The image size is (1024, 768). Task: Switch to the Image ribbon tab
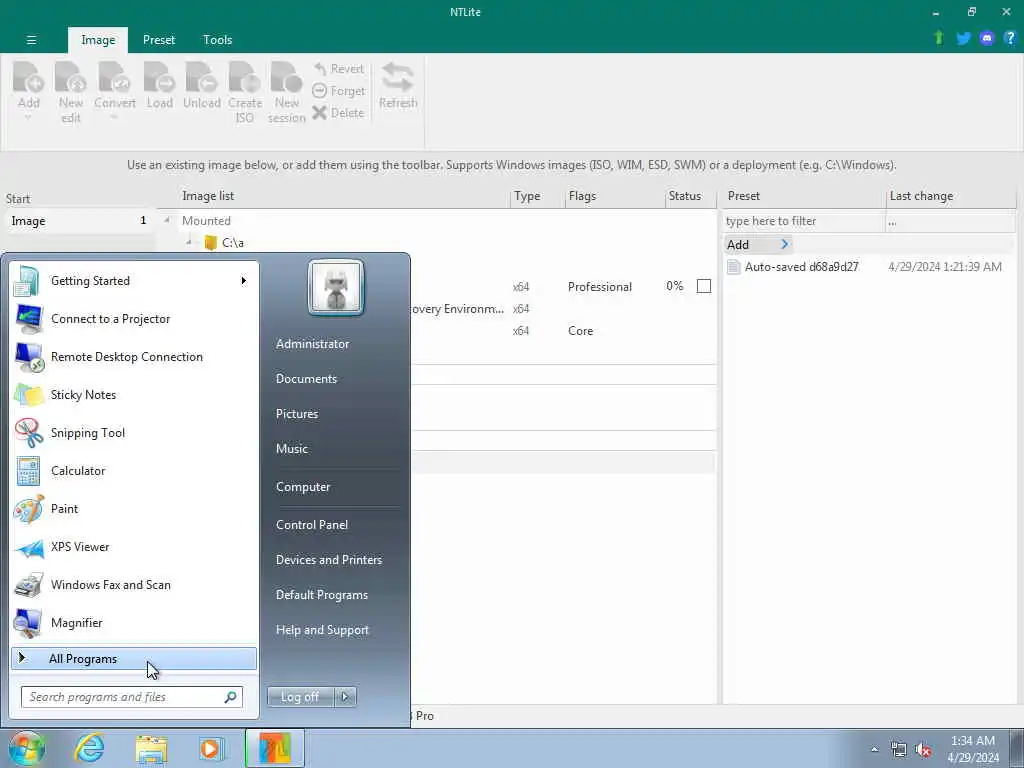98,40
